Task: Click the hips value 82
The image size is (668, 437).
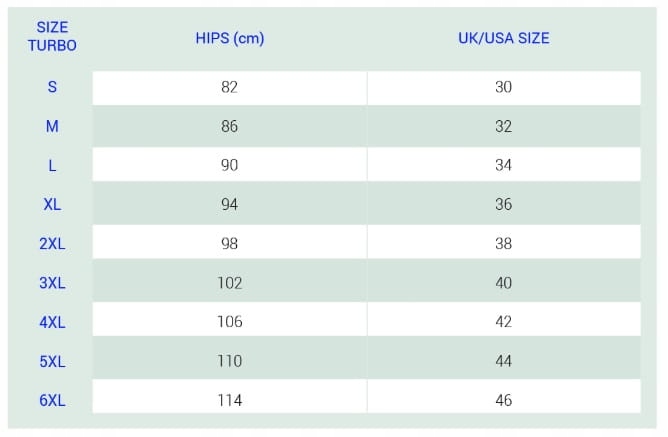Action: click(x=229, y=87)
